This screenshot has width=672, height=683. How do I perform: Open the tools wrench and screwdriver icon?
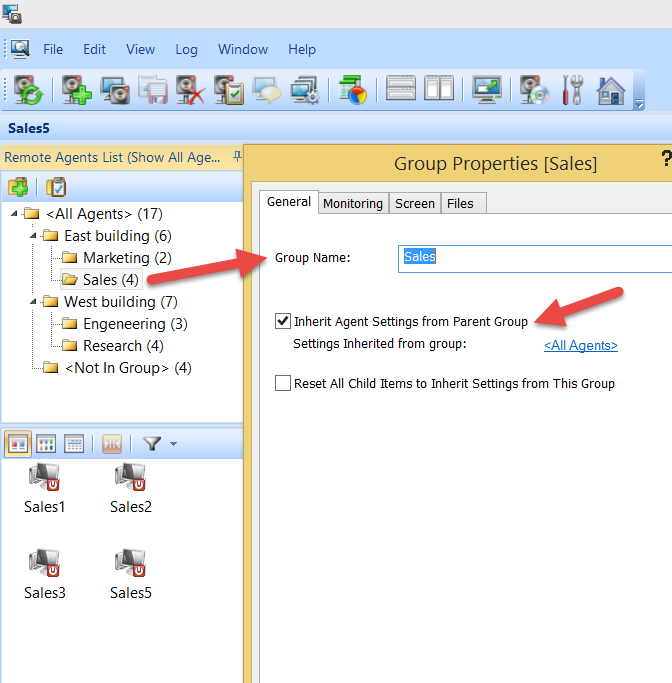[573, 90]
